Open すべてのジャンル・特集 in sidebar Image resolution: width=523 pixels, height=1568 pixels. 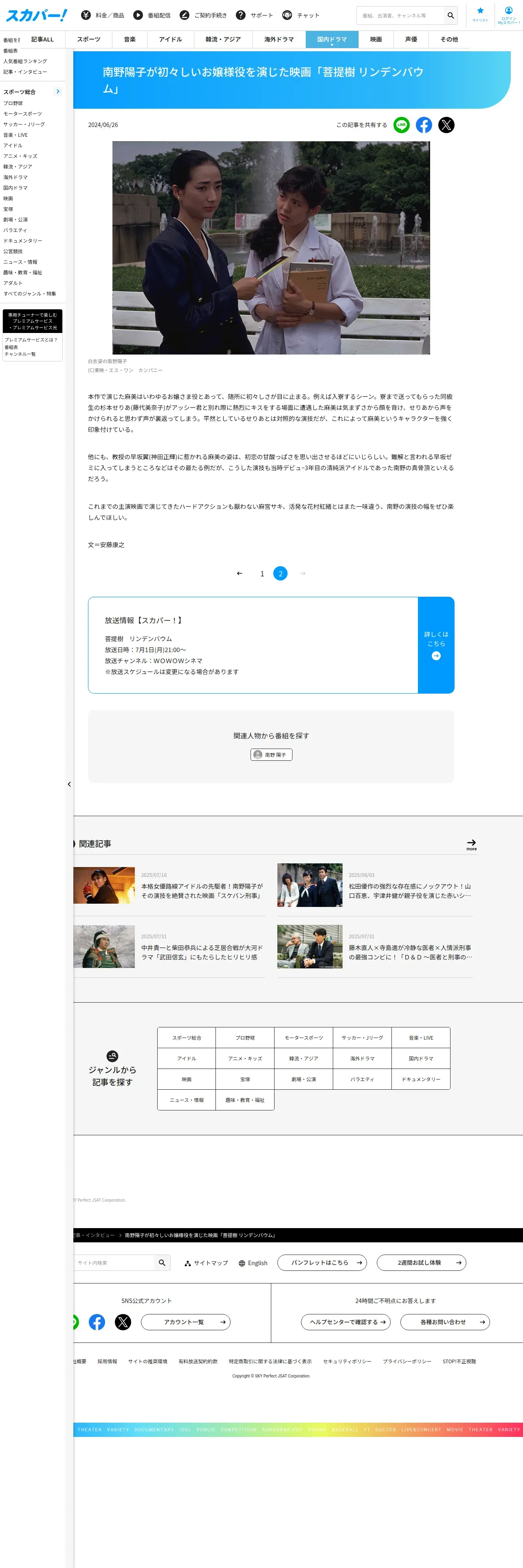[x=30, y=293]
